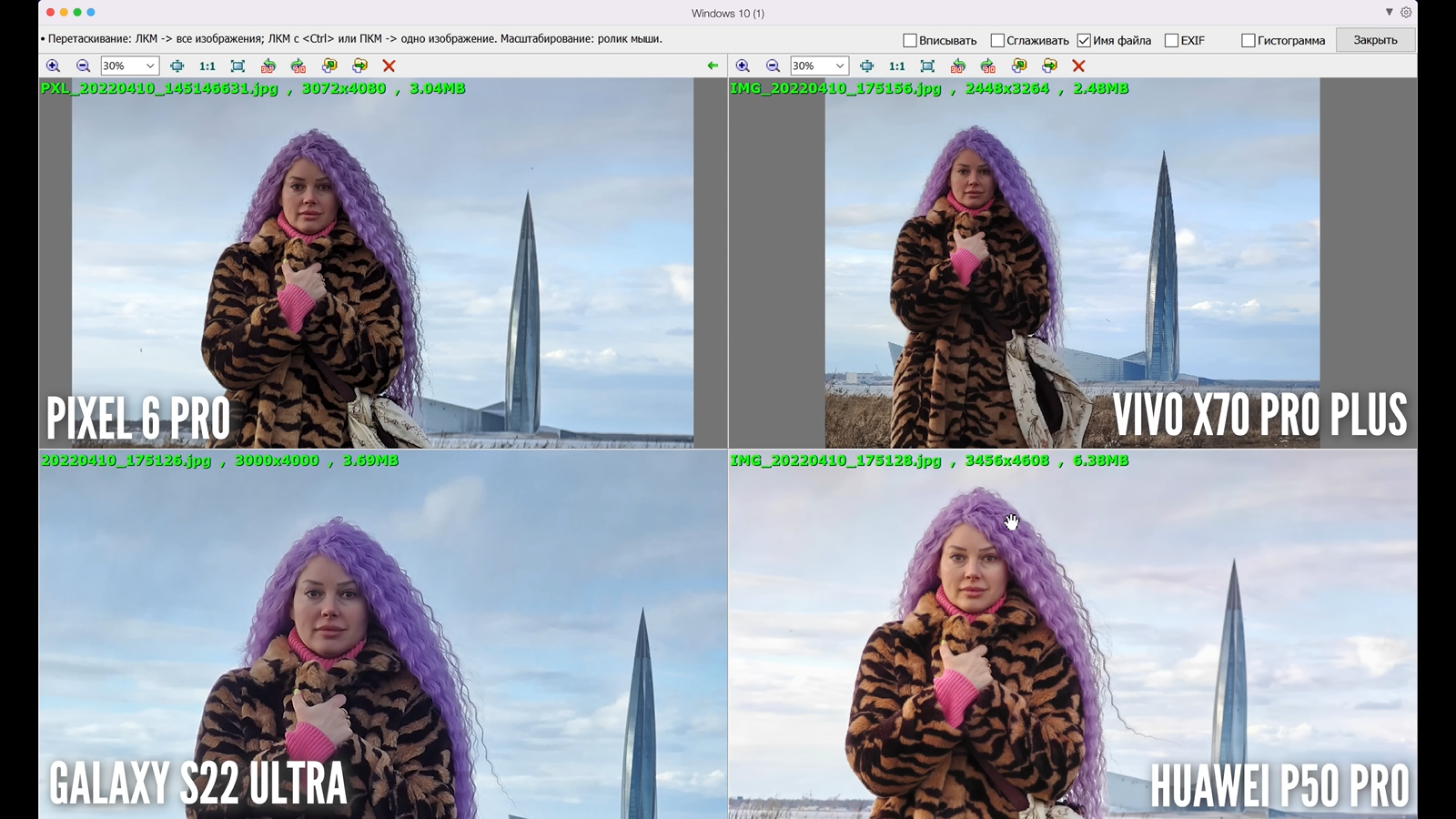1456x819 pixels.
Task: Enable the EXIF checkbox
Action: tap(1172, 40)
